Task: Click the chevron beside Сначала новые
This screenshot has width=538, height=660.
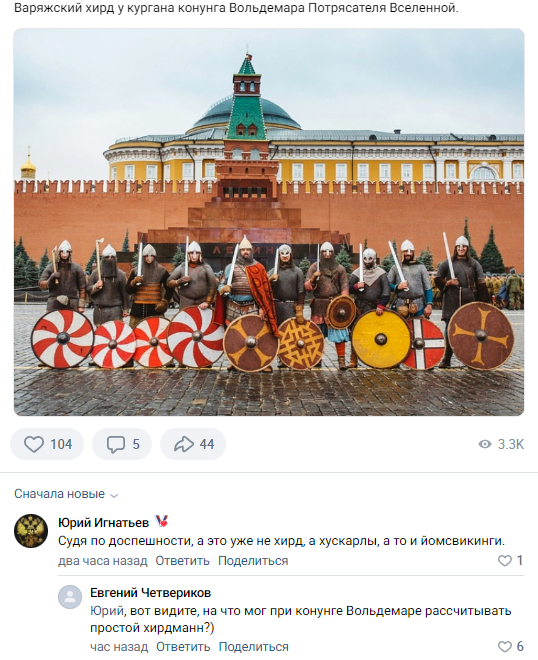Action: (x=114, y=495)
